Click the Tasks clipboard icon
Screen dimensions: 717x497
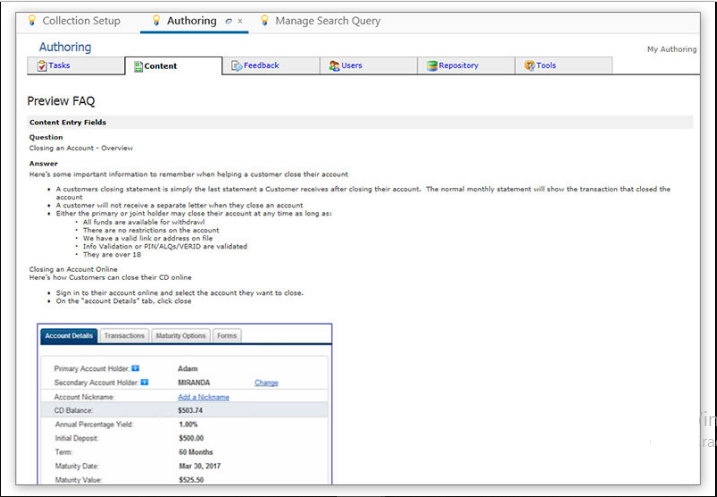(41, 66)
